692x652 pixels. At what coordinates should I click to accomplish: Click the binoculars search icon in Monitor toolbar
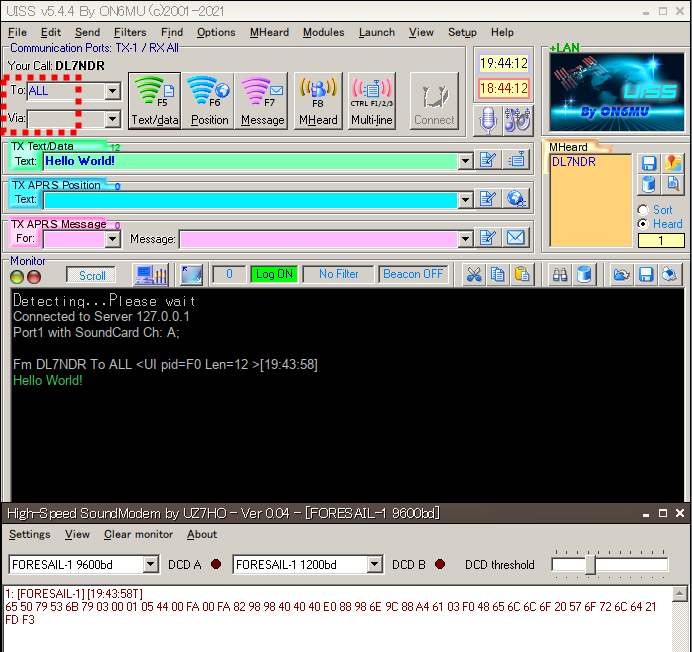pos(561,274)
